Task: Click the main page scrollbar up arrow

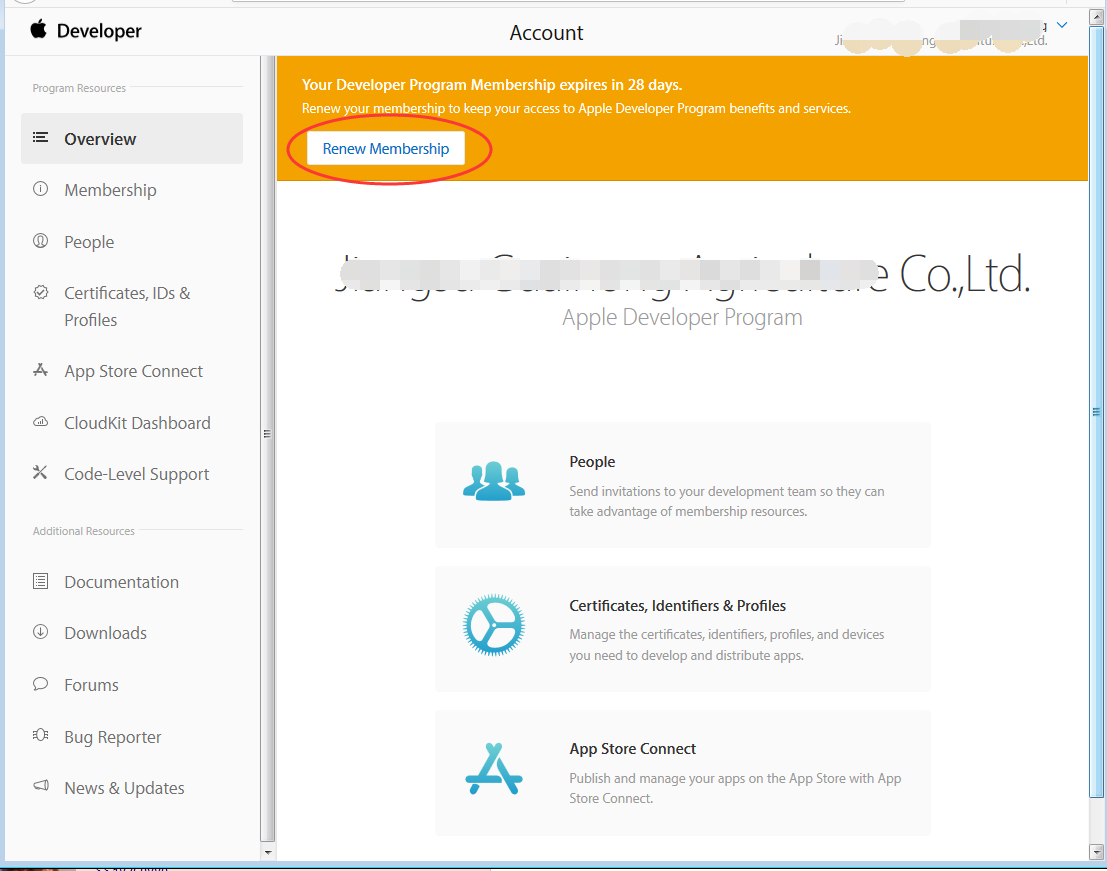Action: pyautogui.click(x=1096, y=17)
